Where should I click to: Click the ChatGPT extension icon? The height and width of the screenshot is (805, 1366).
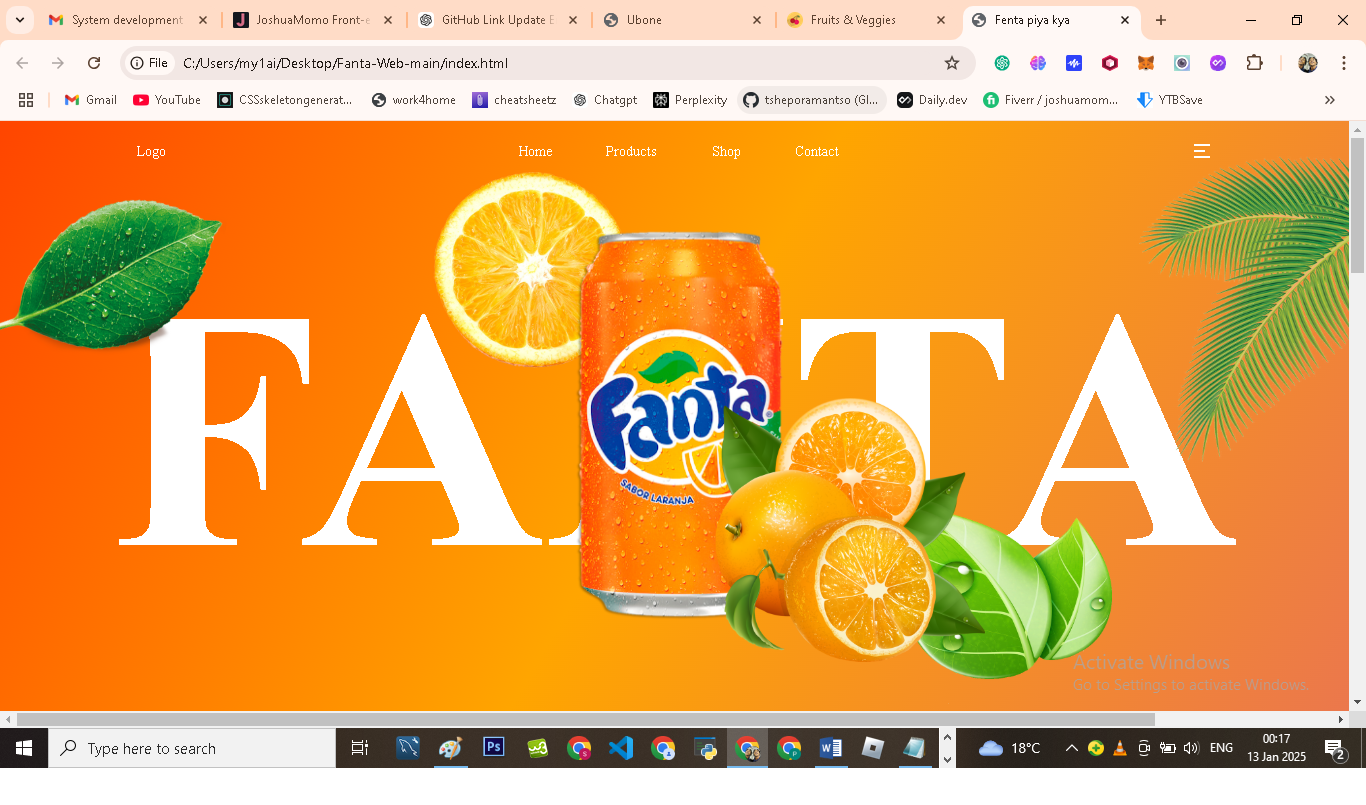pos(1002,63)
